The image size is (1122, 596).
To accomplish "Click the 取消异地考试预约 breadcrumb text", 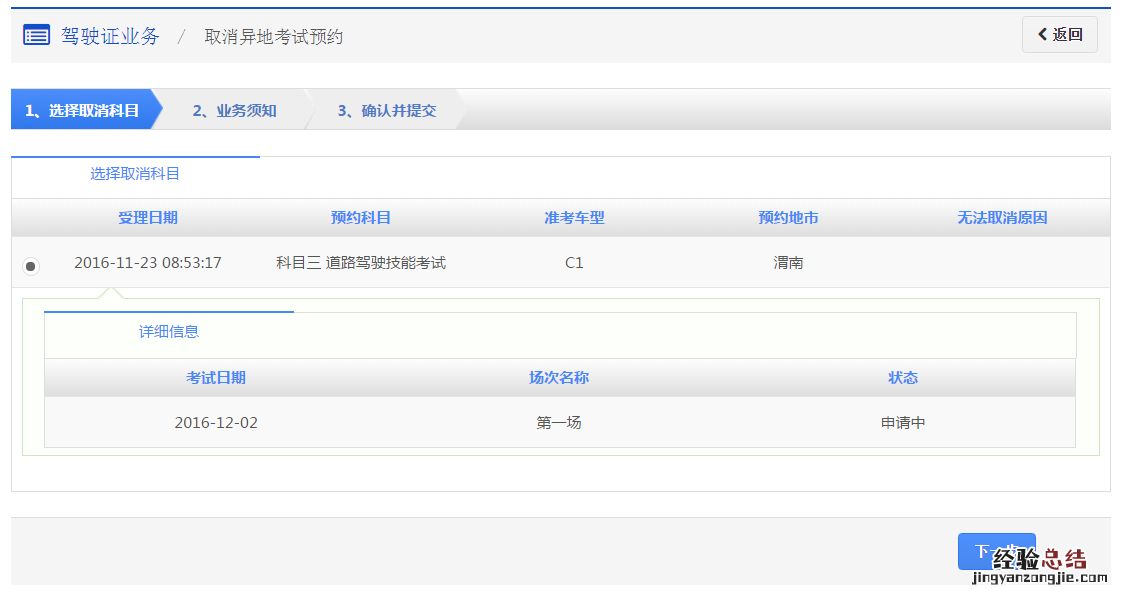I will click(x=273, y=37).
